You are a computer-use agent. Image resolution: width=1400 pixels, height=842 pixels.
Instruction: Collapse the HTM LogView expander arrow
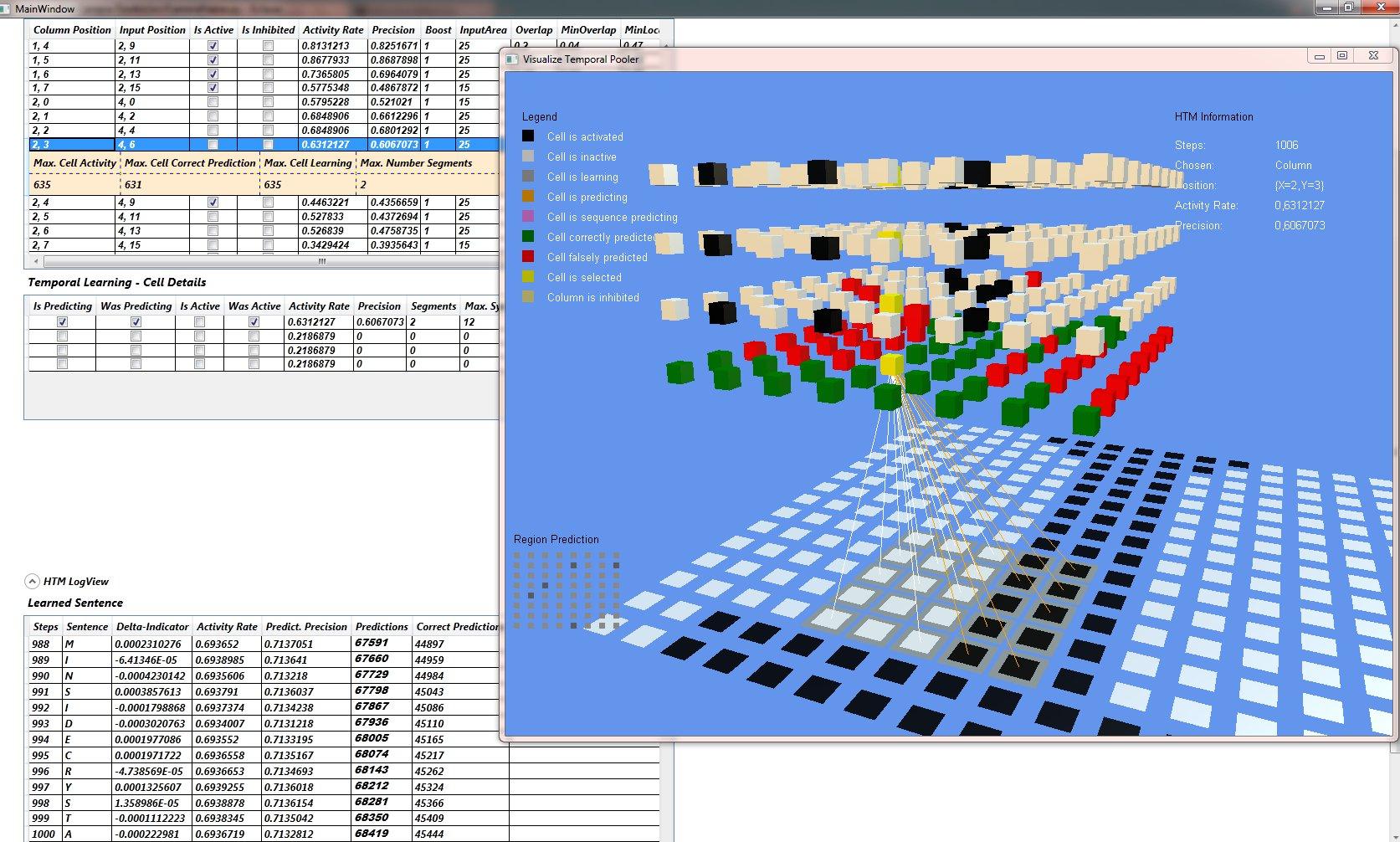(x=32, y=581)
